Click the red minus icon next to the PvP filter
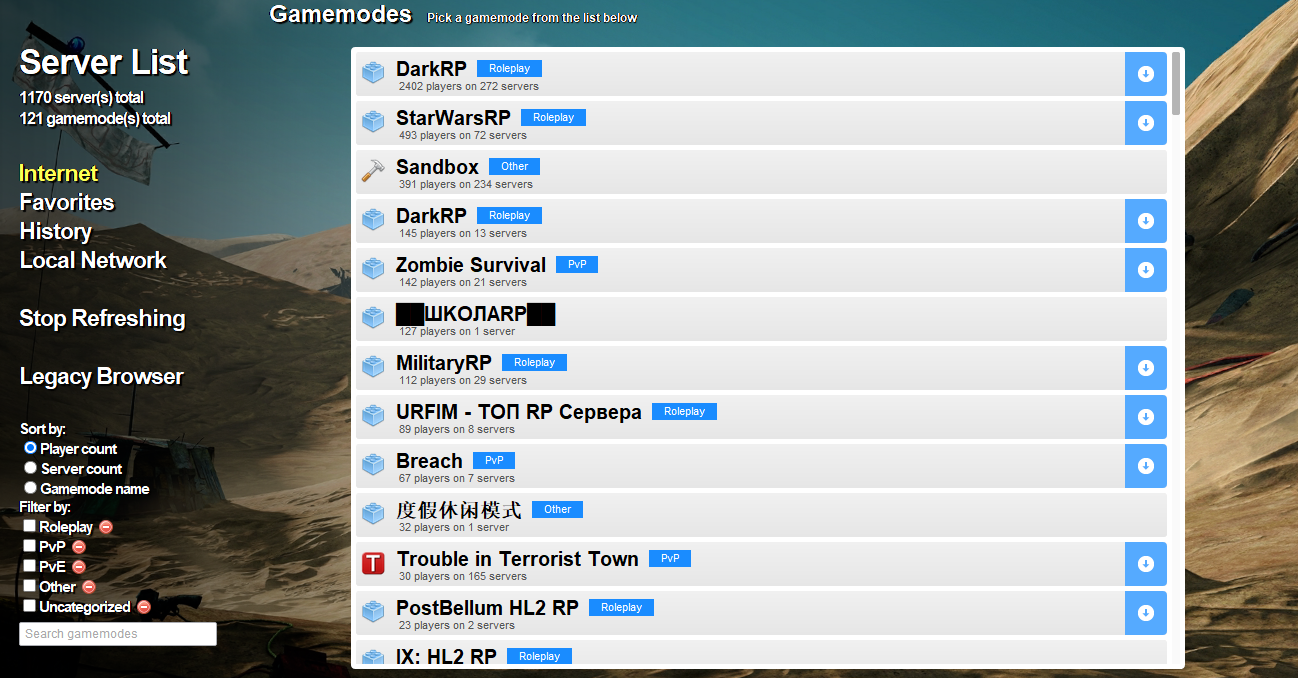Screen dimensions: 1298x678 coord(79,547)
